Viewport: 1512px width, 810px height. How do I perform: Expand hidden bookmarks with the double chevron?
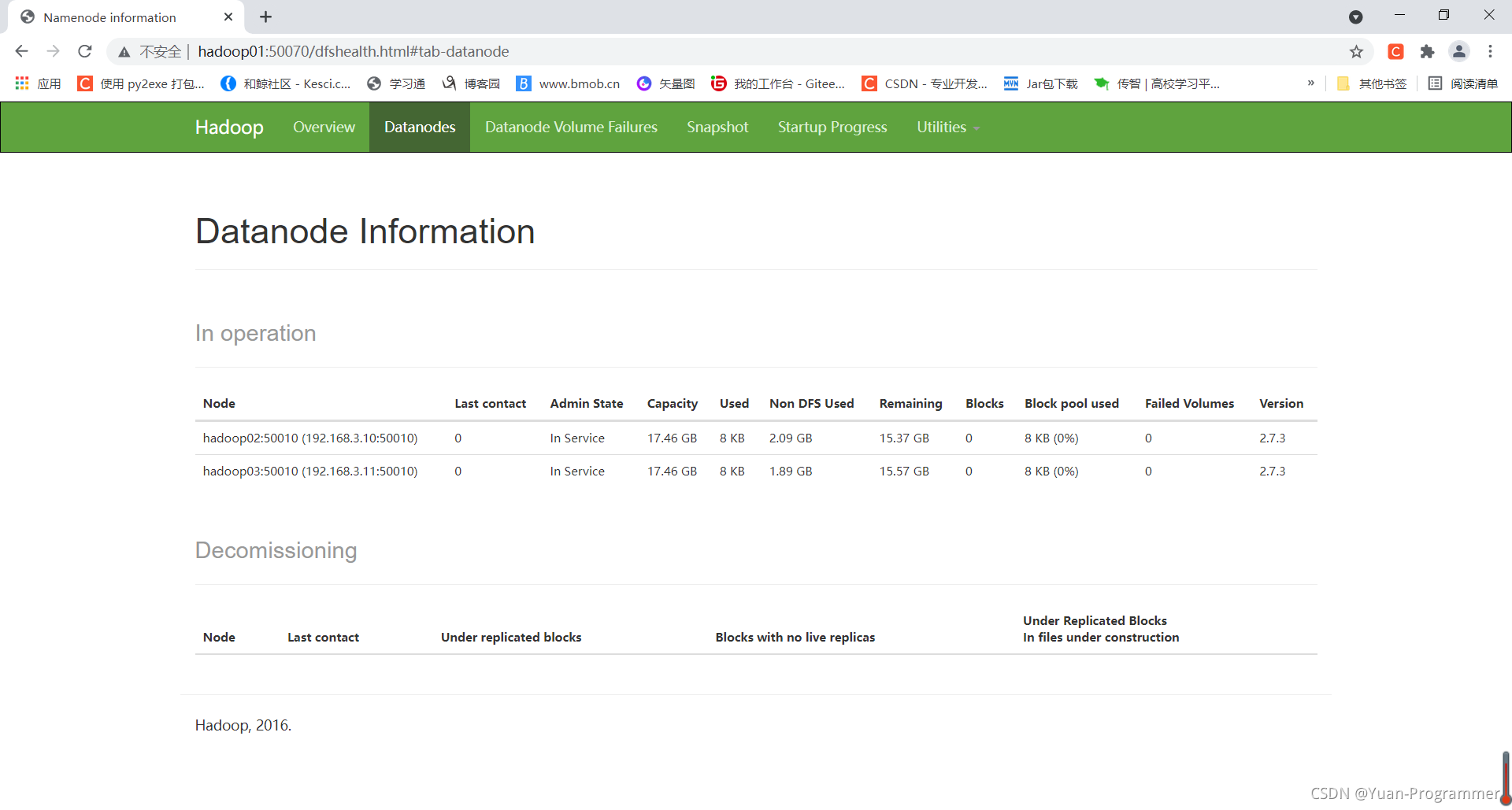tap(1310, 83)
